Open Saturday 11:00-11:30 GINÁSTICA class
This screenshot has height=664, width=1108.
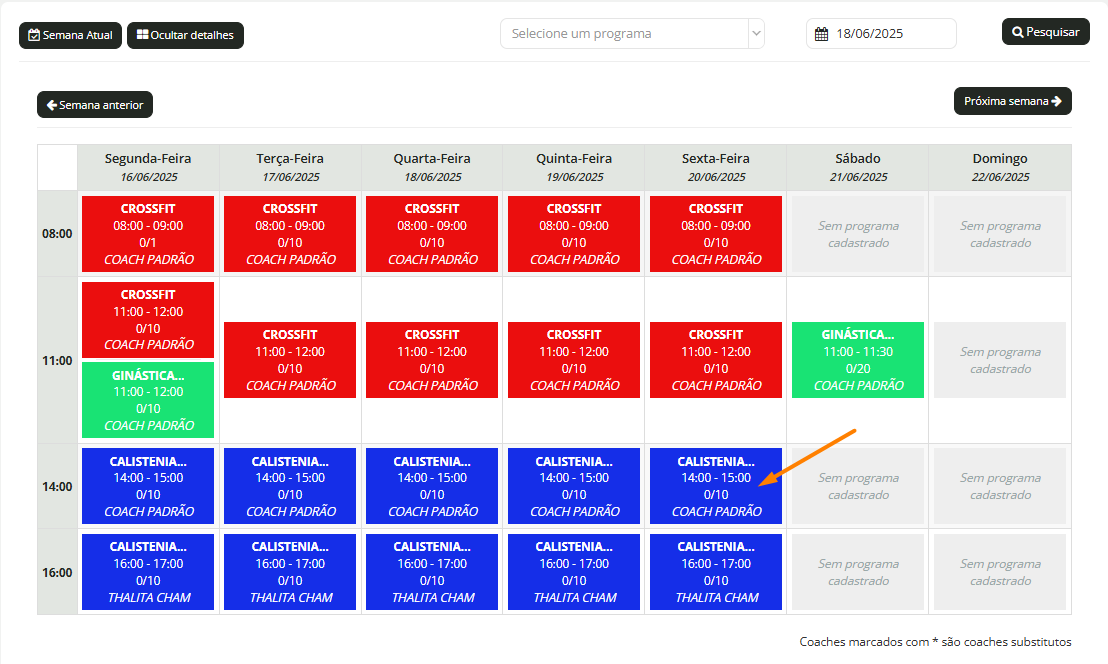point(858,360)
